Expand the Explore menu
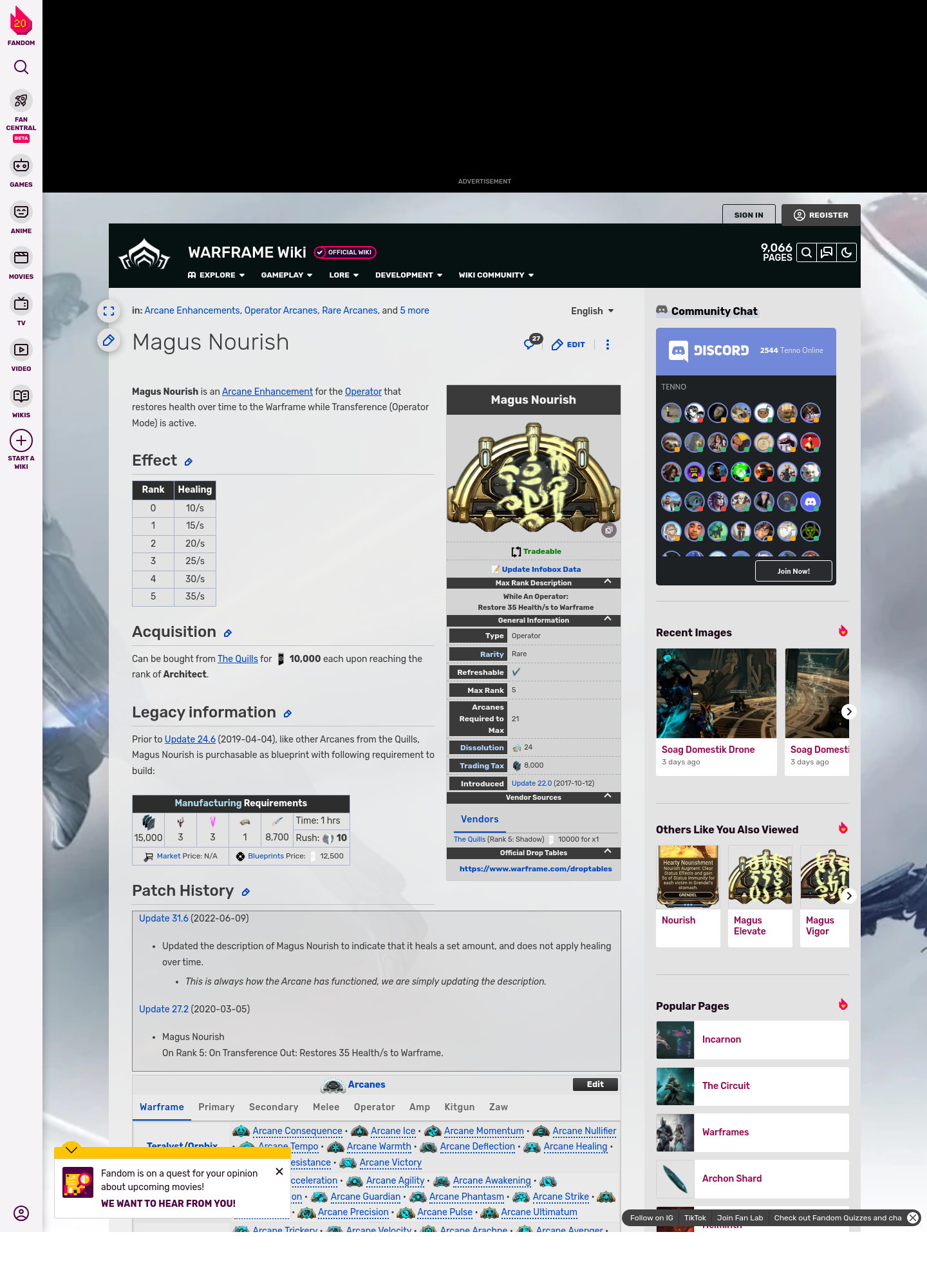The height and width of the screenshot is (1288, 927). (x=216, y=275)
